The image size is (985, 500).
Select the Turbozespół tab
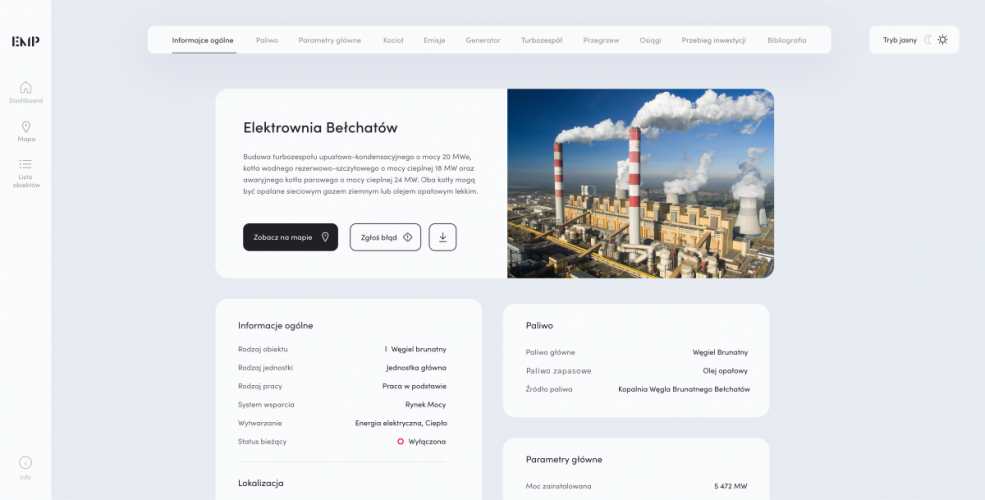coord(541,40)
